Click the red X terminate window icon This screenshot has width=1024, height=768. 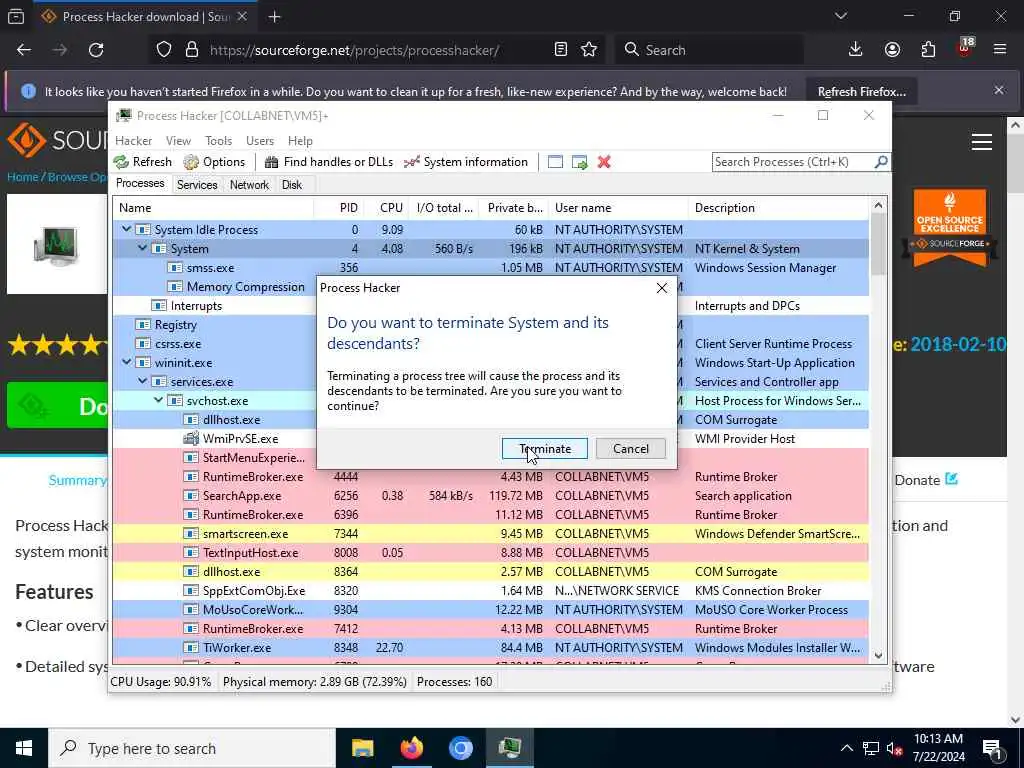[604, 162]
